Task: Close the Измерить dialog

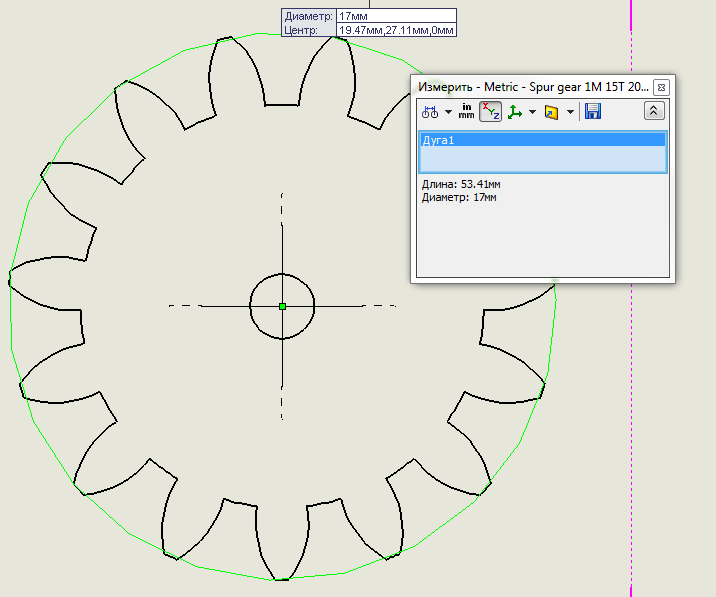Action: pyautogui.click(x=661, y=87)
